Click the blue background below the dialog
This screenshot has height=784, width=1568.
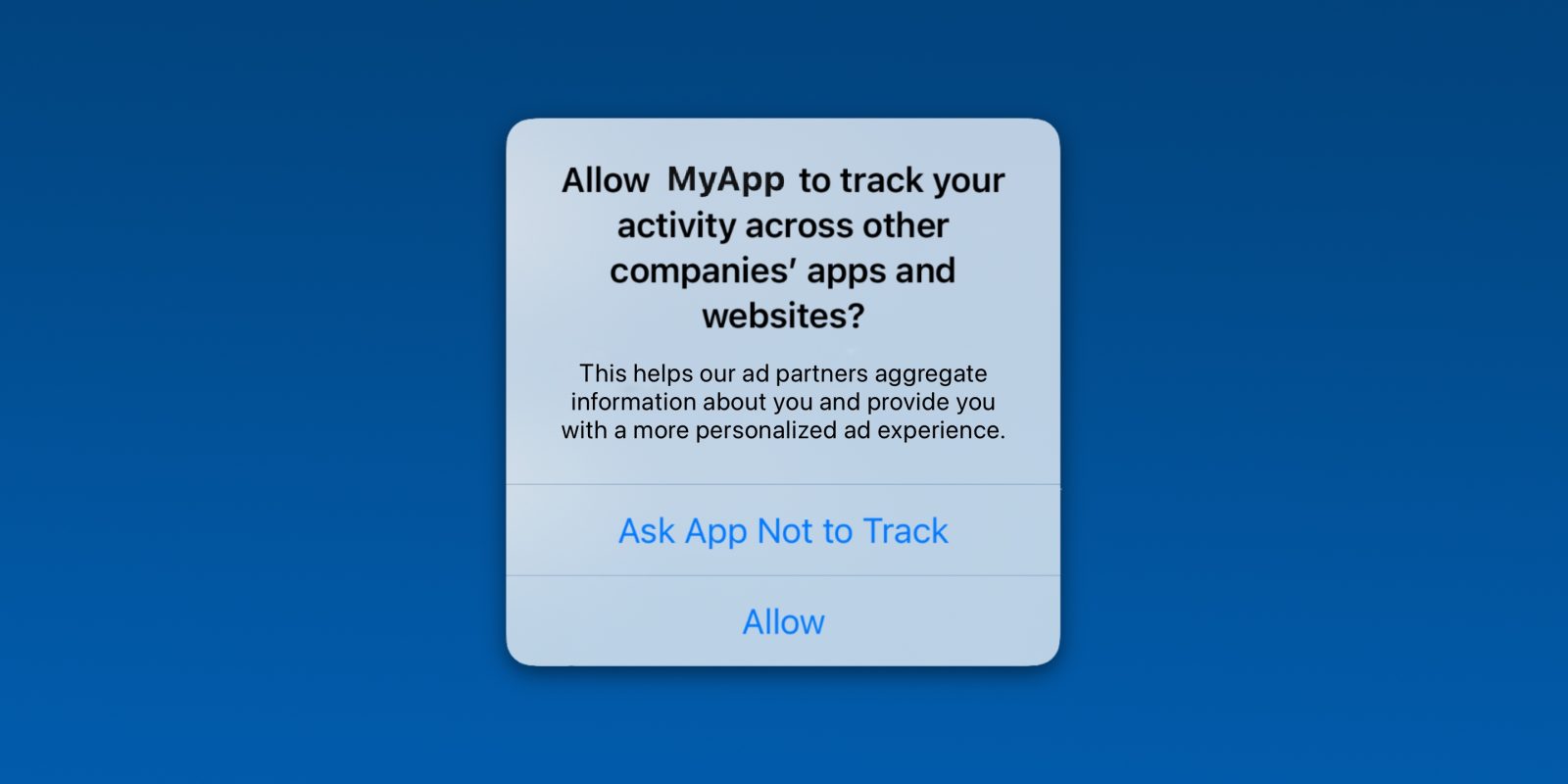pos(783,725)
